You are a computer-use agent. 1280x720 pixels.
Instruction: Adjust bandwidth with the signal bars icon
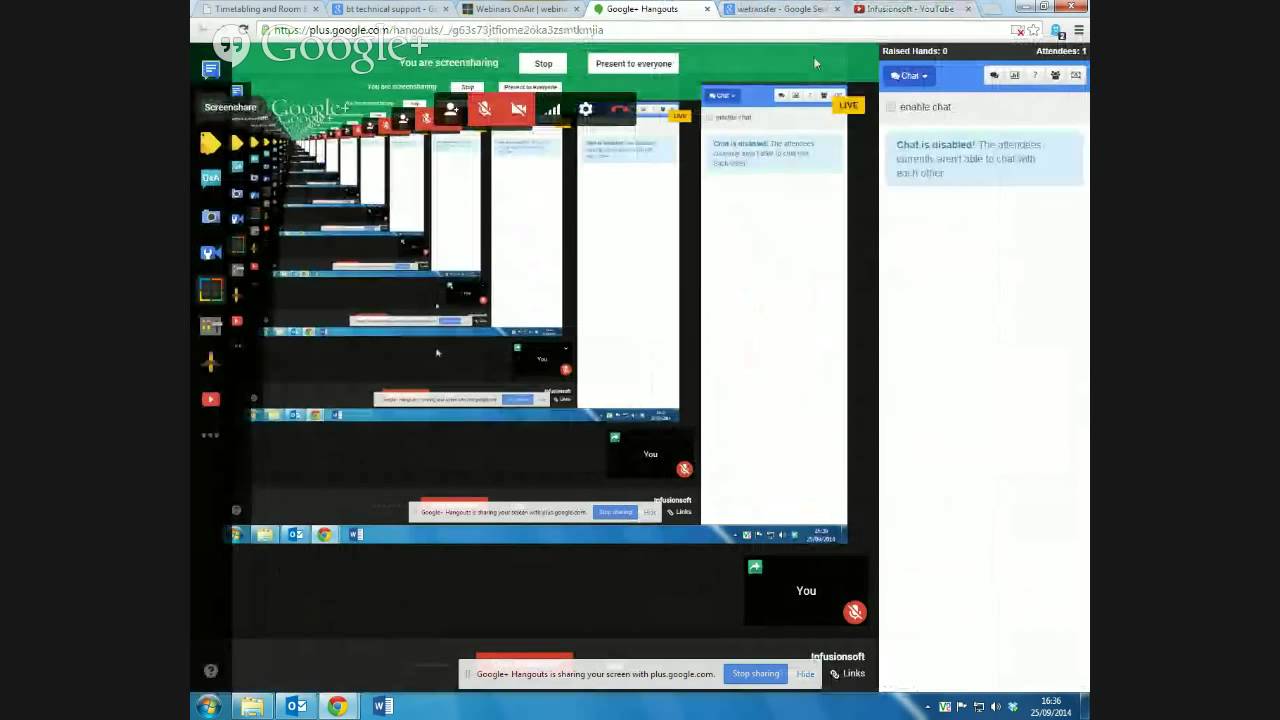[552, 110]
